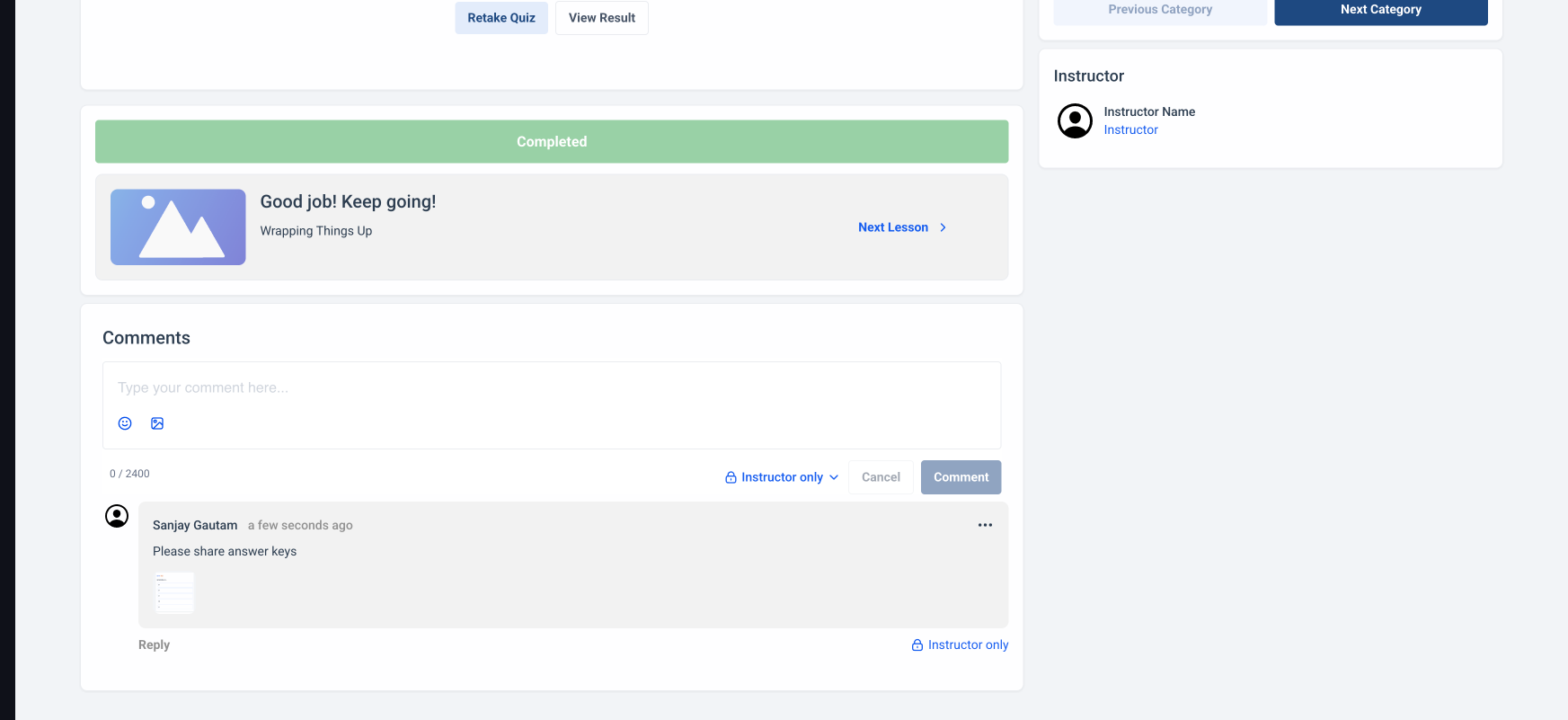Open the Instructor only visibility dropdown
The height and width of the screenshot is (720, 1568).
pos(783,477)
